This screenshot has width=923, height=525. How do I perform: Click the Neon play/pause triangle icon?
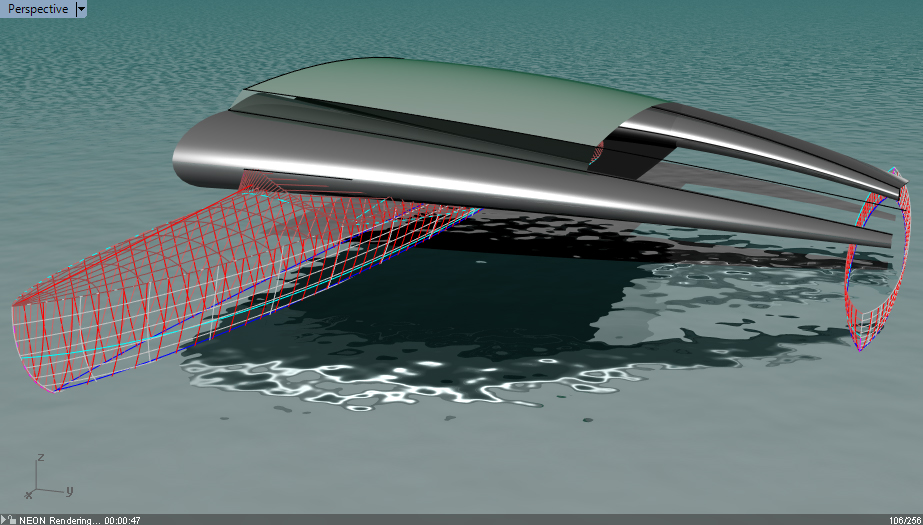[4, 520]
